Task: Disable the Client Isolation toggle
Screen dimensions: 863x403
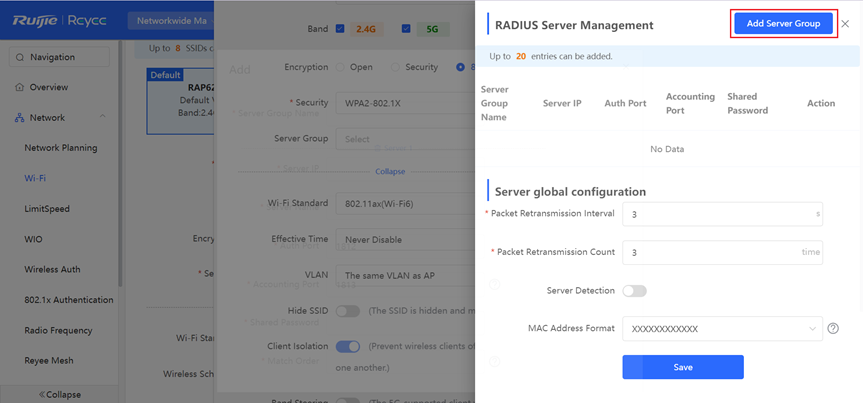Action: click(x=347, y=346)
